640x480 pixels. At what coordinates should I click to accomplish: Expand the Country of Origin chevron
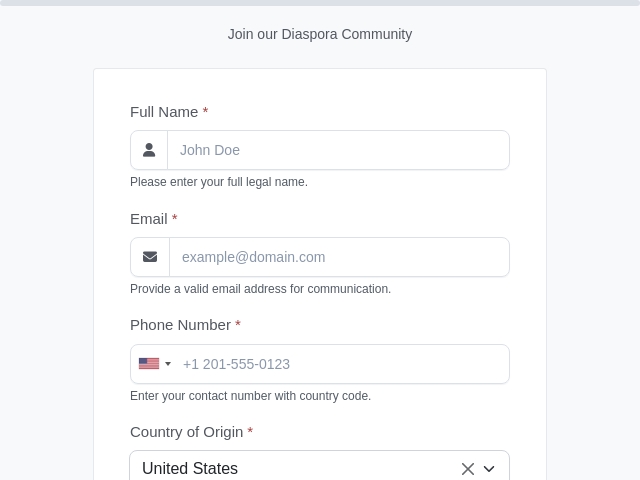(x=489, y=469)
